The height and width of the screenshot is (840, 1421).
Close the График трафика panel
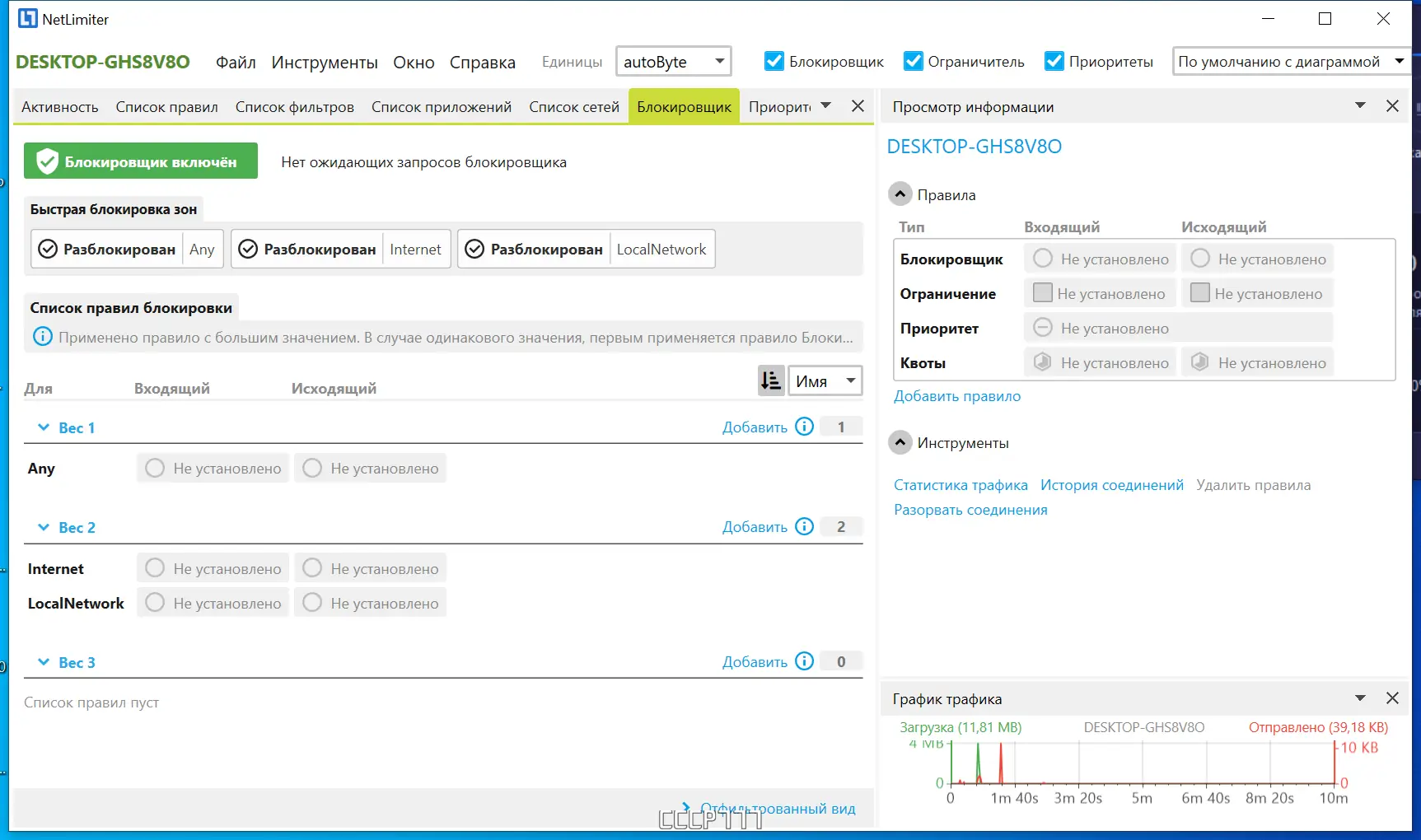(1392, 698)
